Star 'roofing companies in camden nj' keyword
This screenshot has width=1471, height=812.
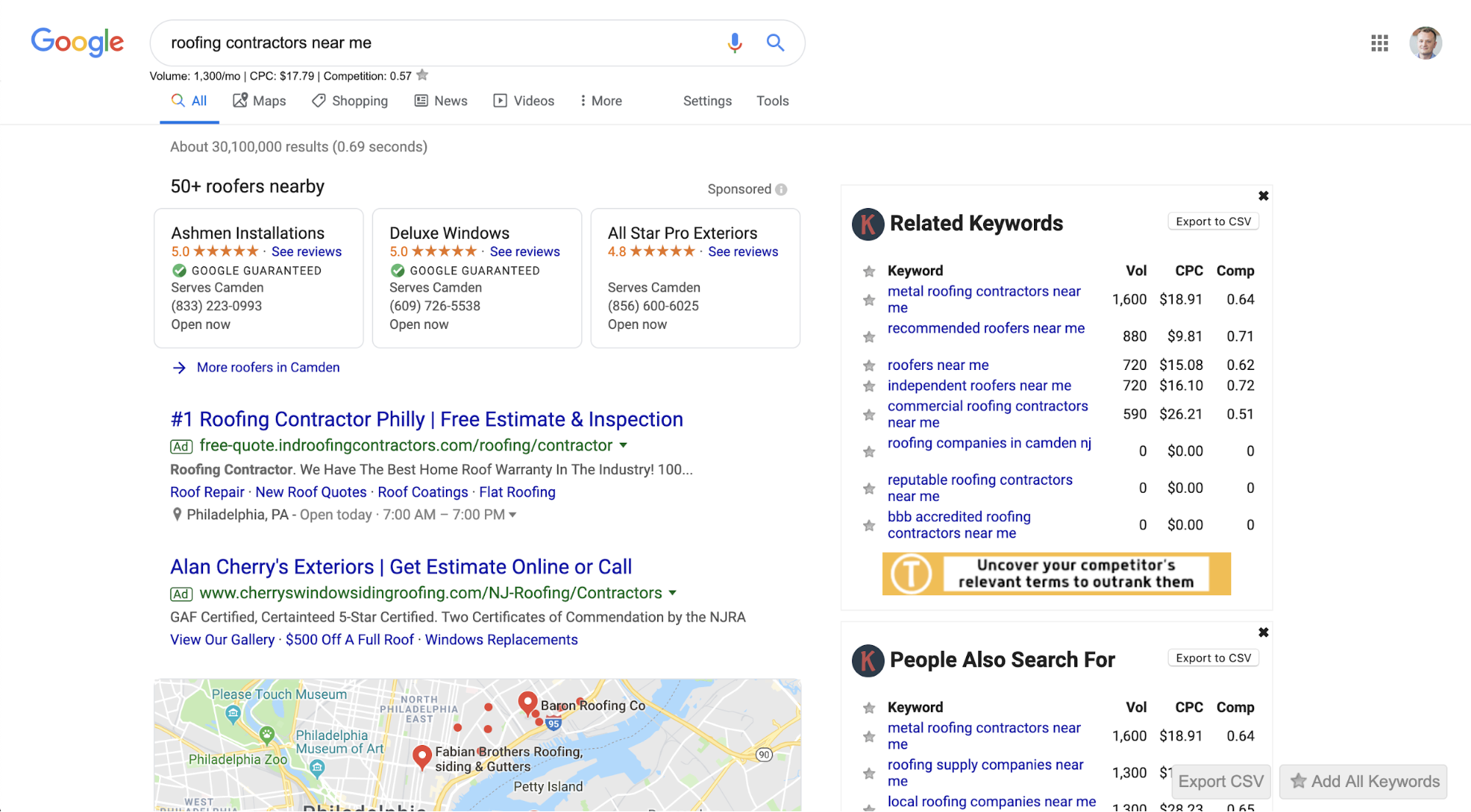tap(868, 452)
